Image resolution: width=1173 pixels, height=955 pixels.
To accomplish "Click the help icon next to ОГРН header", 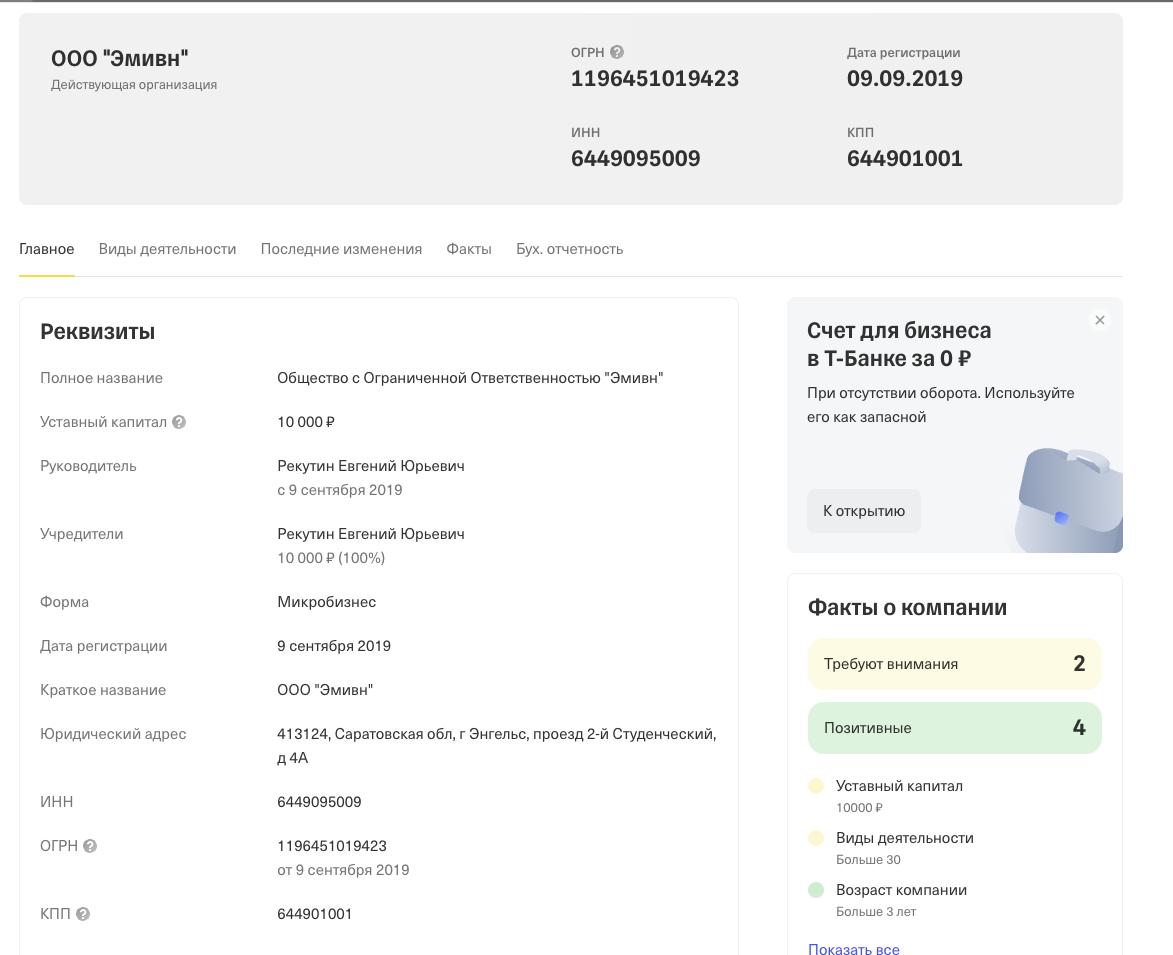I will point(616,52).
